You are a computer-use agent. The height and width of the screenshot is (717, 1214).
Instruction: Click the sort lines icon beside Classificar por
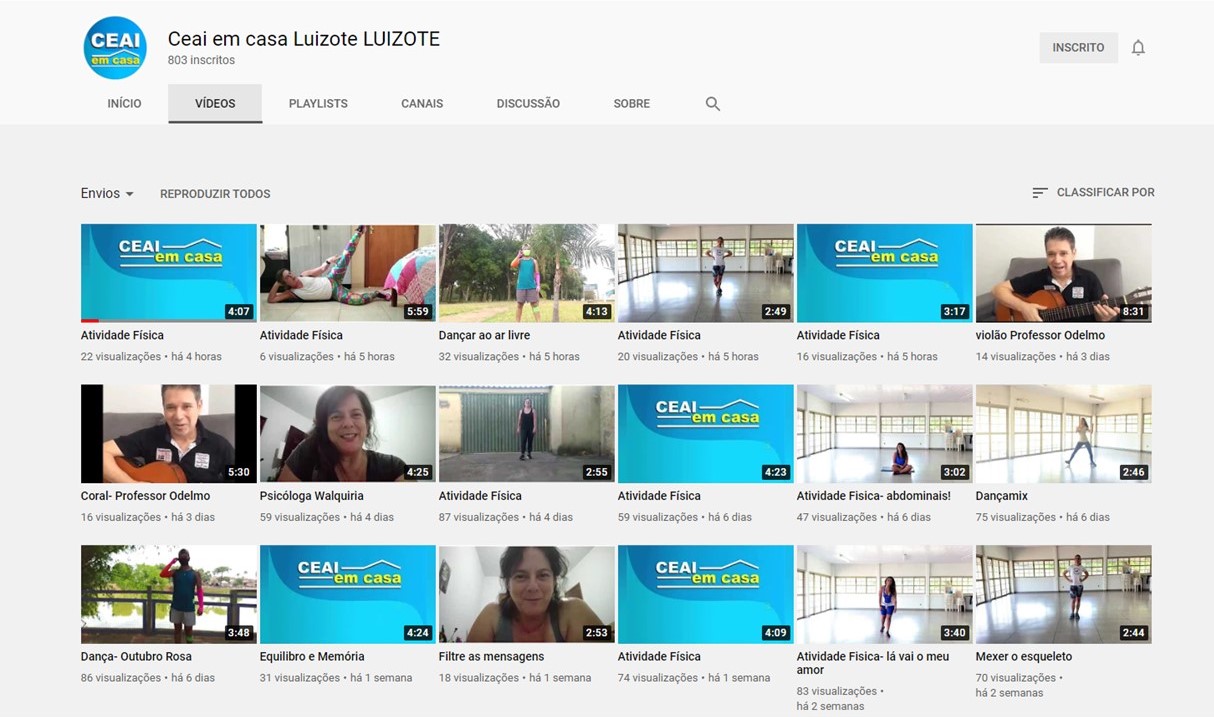coord(1040,192)
